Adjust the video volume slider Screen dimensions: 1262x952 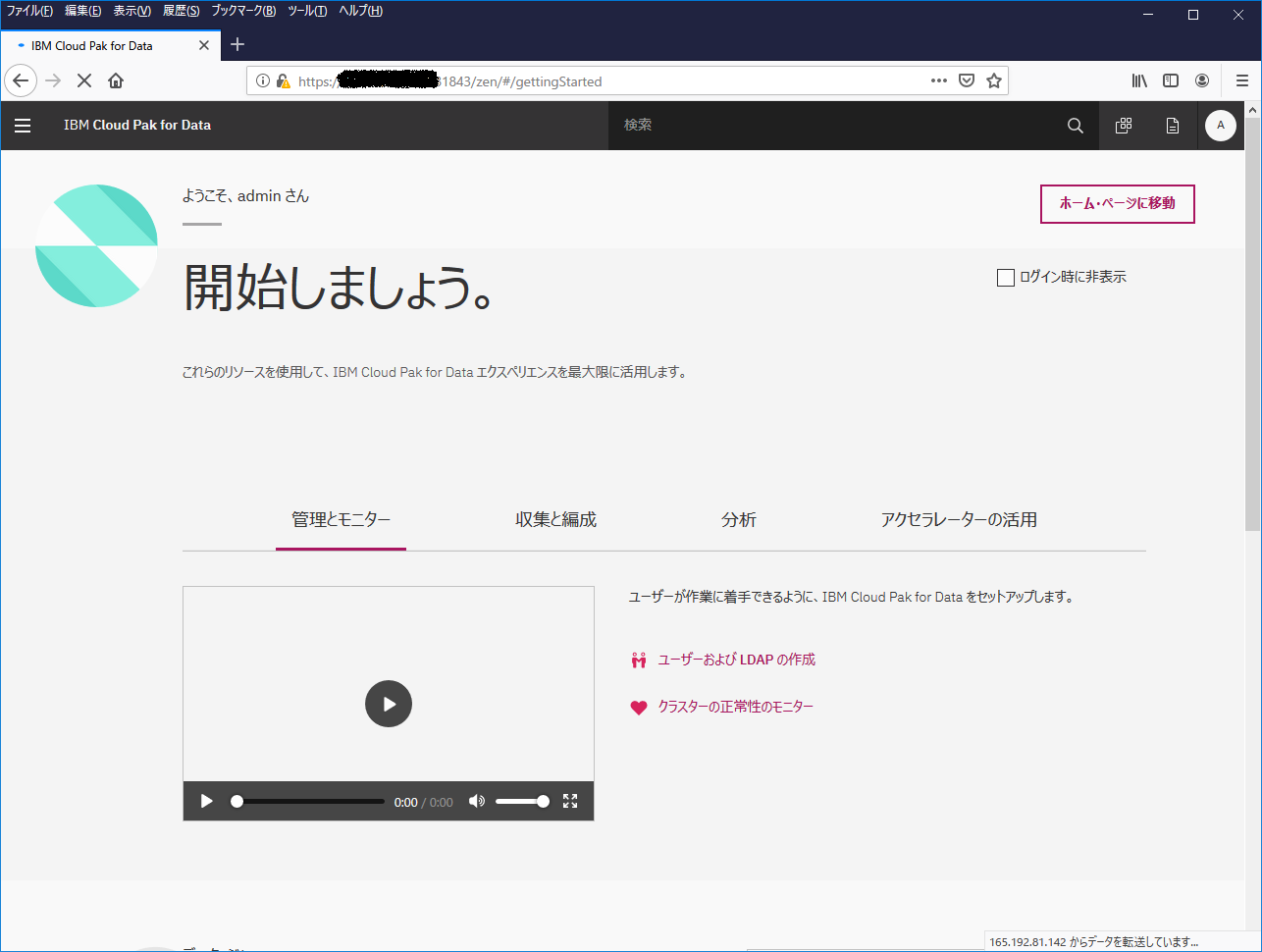(521, 801)
